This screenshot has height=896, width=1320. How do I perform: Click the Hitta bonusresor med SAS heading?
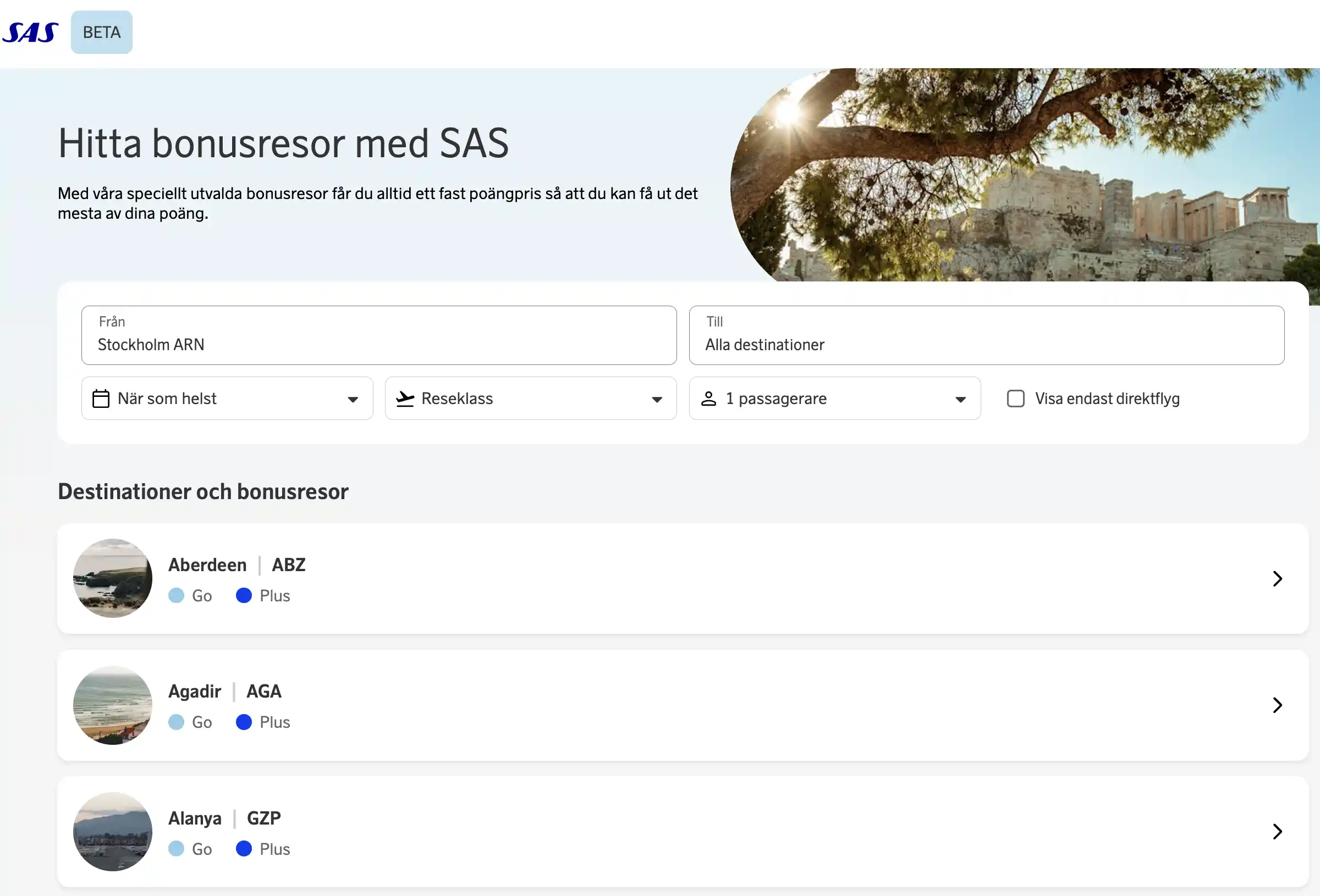(283, 142)
